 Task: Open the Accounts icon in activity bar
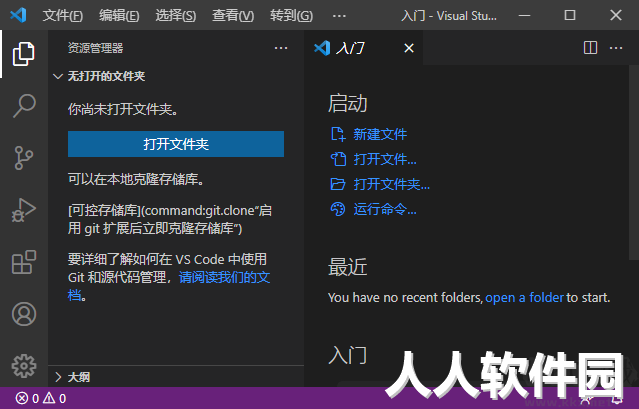pos(24,314)
